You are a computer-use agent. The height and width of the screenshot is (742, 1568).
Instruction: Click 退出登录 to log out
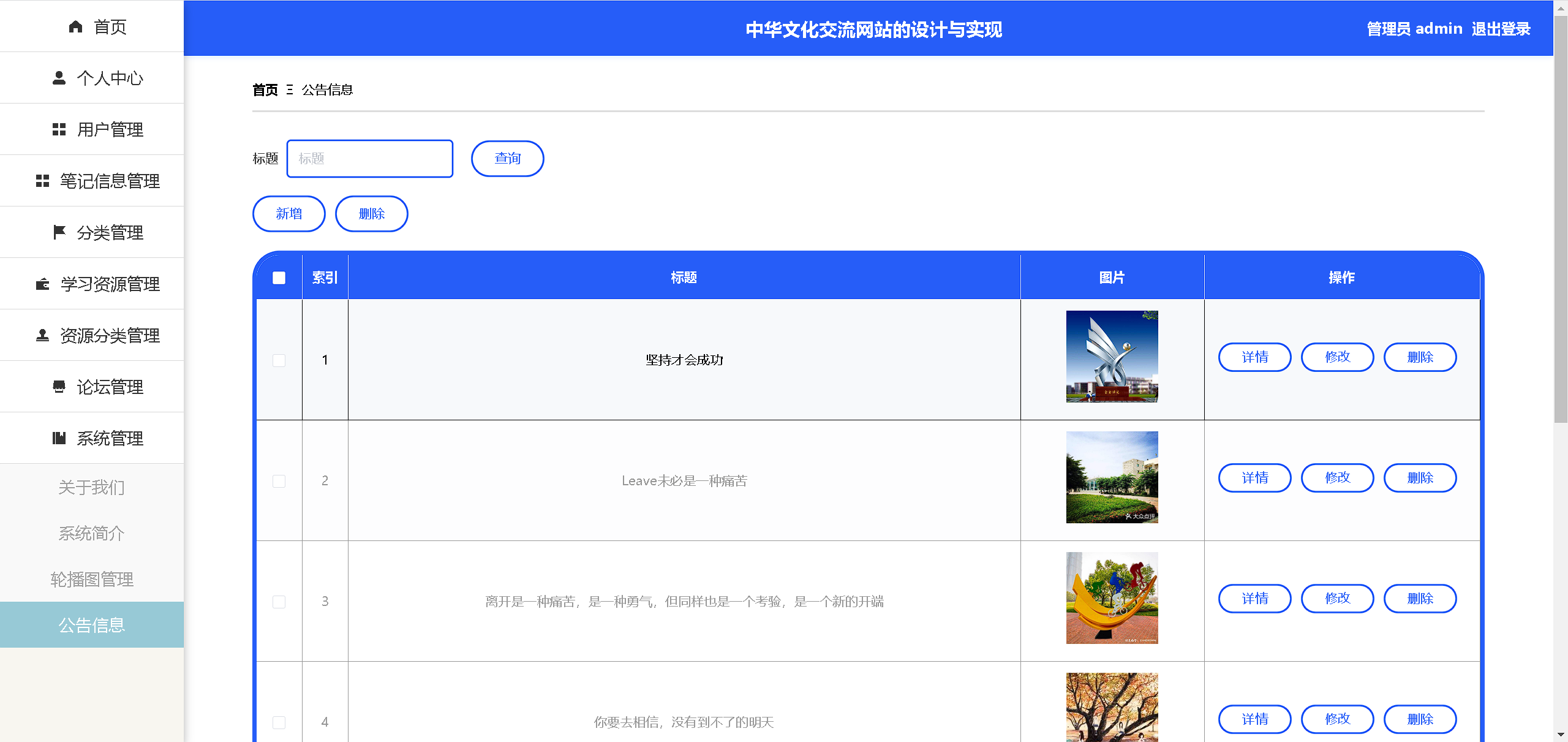pyautogui.click(x=1501, y=29)
